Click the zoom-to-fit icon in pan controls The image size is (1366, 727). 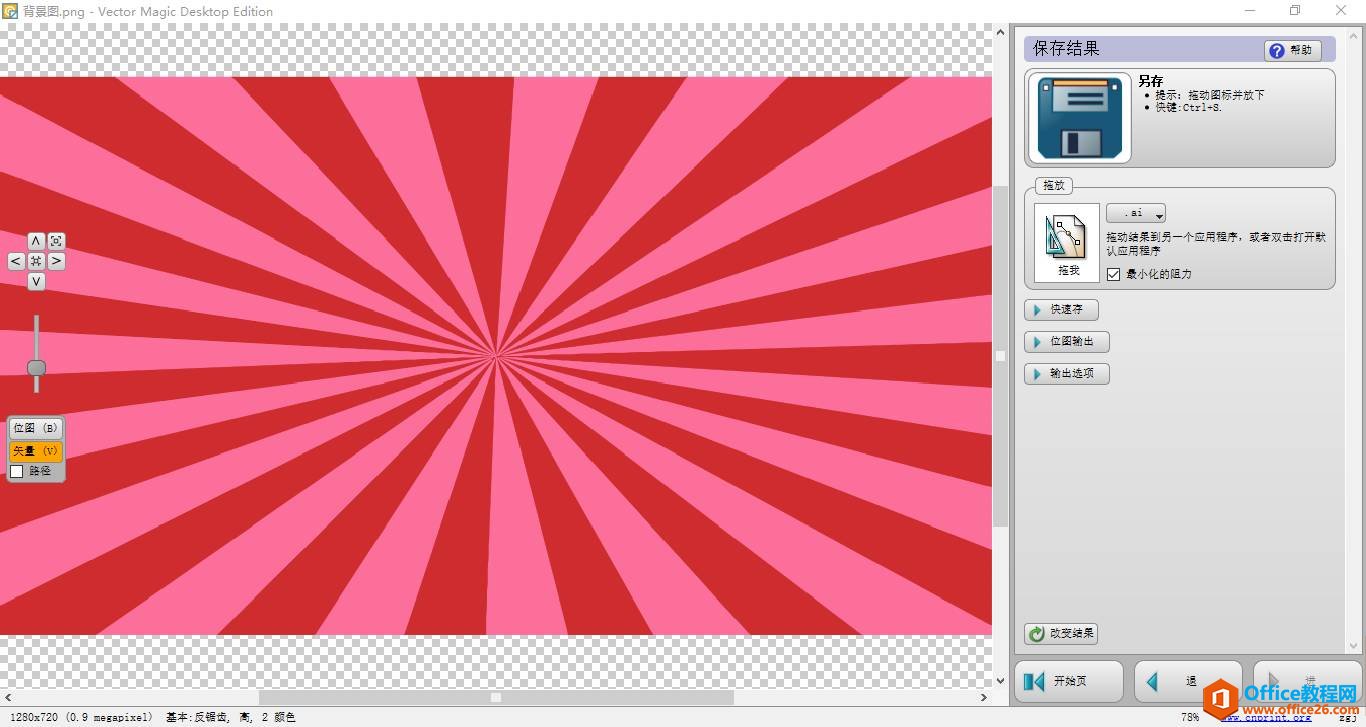point(56,241)
